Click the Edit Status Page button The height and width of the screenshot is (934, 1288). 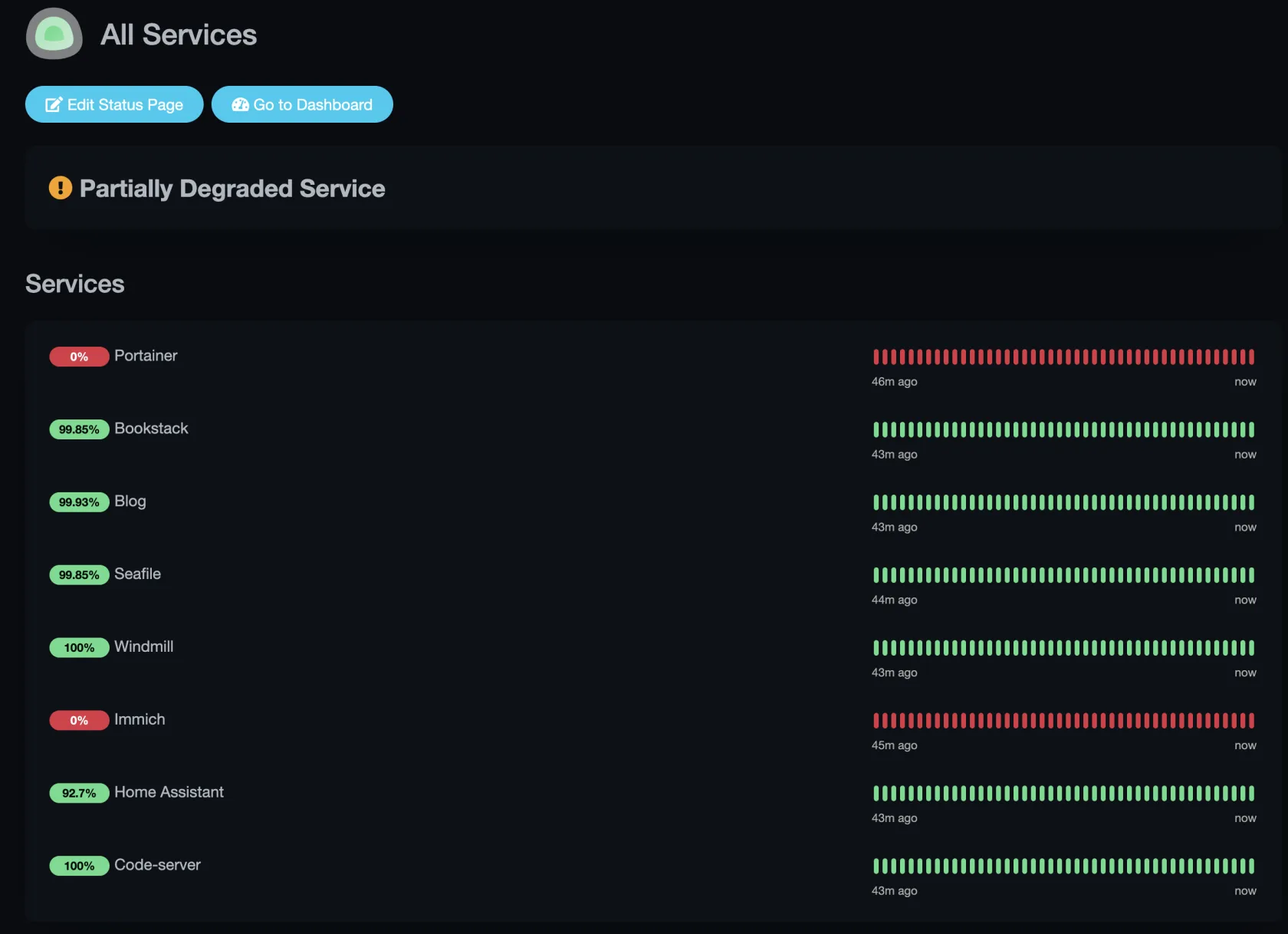coord(113,104)
